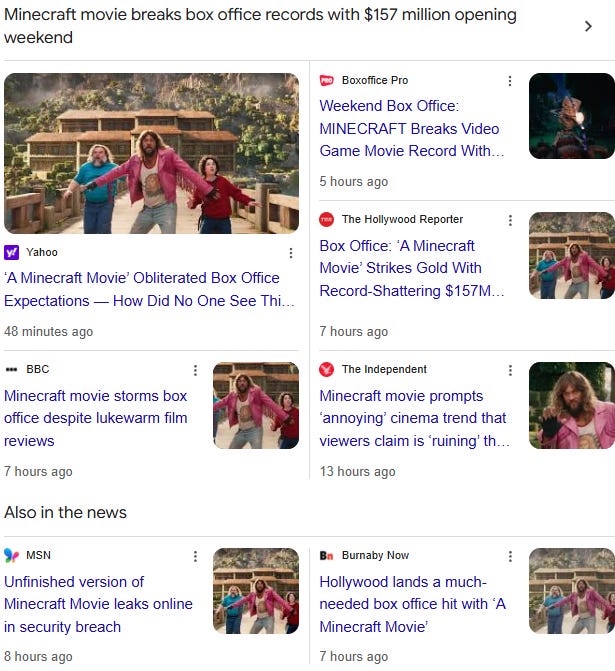Open The Independent article thumbnail

(x=572, y=405)
